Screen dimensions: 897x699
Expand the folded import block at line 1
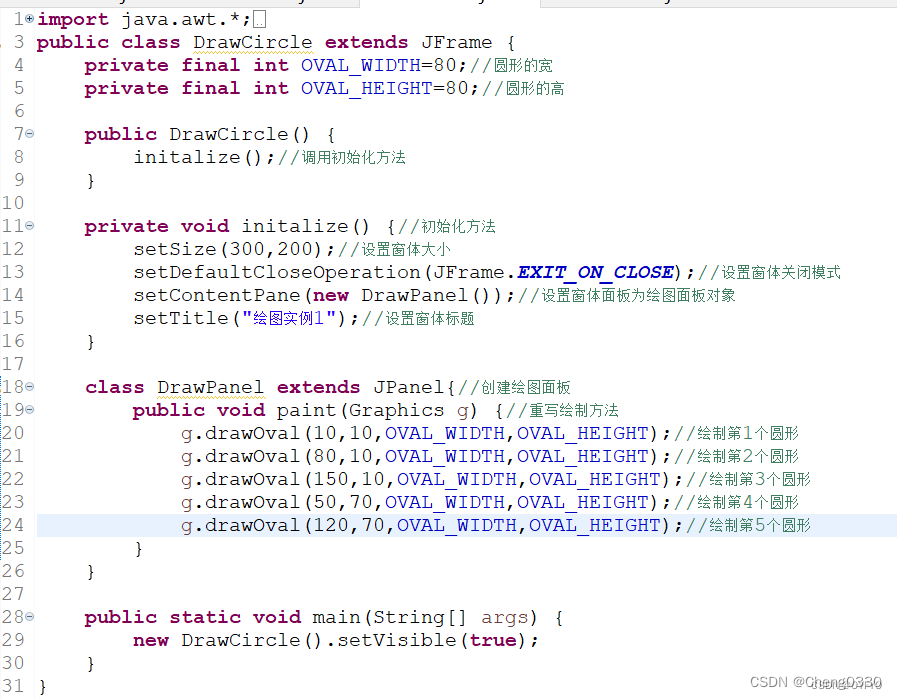pos(30,19)
